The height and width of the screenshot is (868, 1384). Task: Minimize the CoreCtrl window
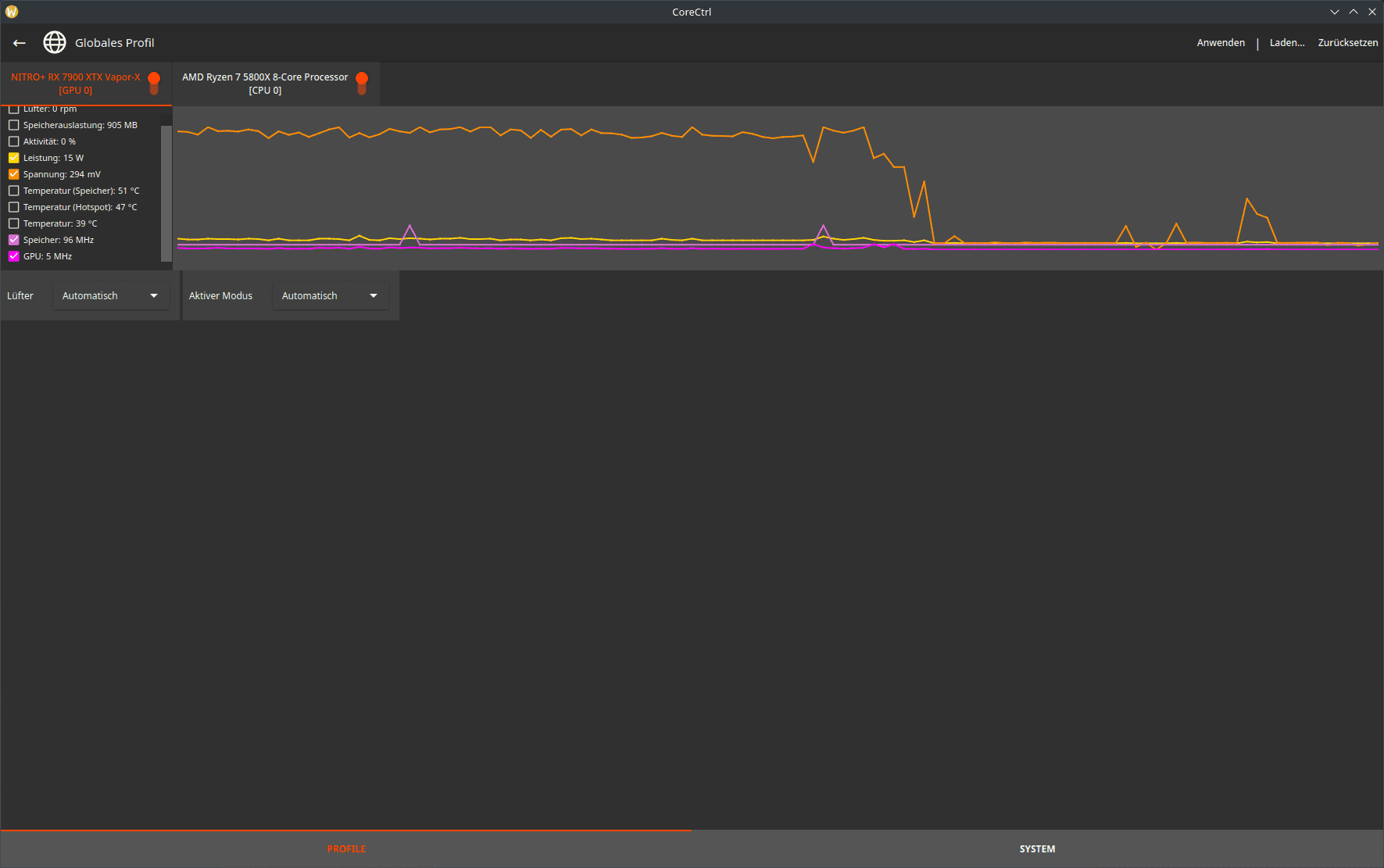tap(1335, 12)
